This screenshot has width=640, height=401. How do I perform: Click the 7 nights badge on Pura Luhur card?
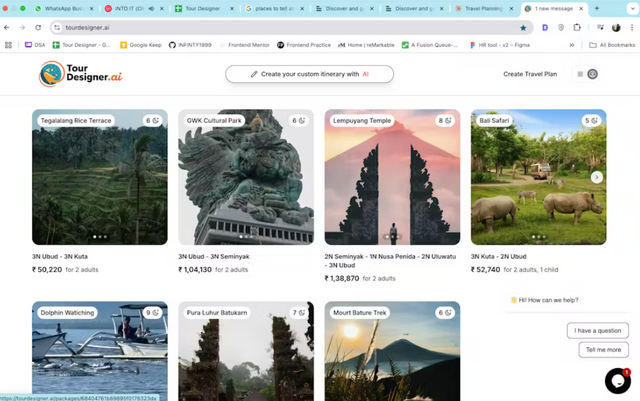[x=299, y=313]
